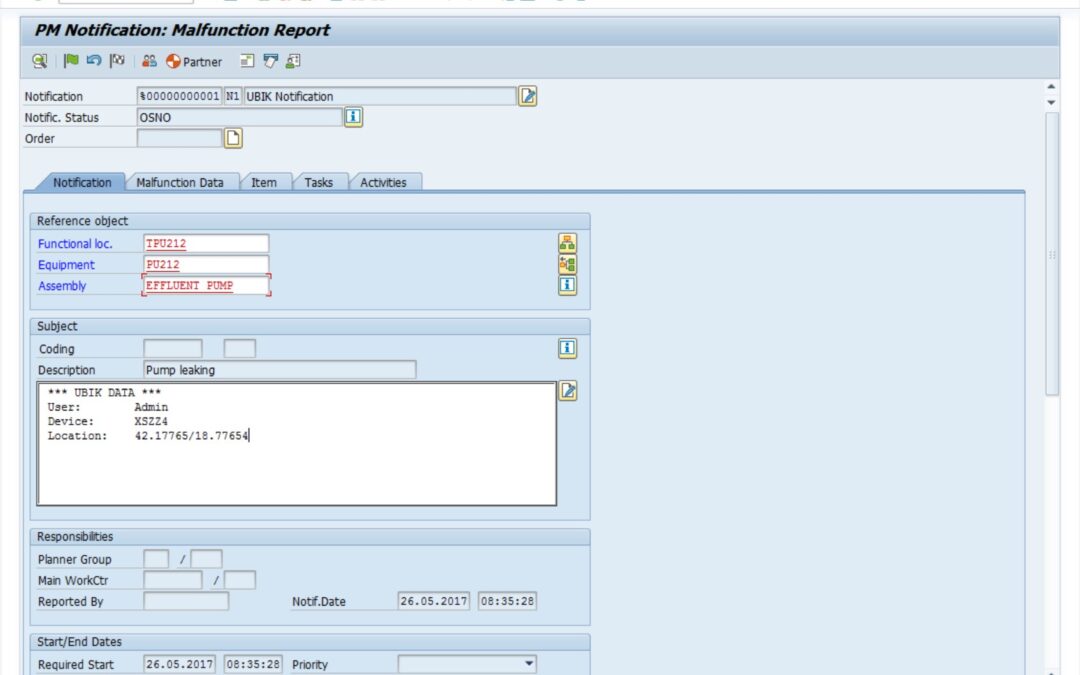Open partner overview via two-people icon
This screenshot has height=675, width=1080.
pyautogui.click(x=148, y=61)
